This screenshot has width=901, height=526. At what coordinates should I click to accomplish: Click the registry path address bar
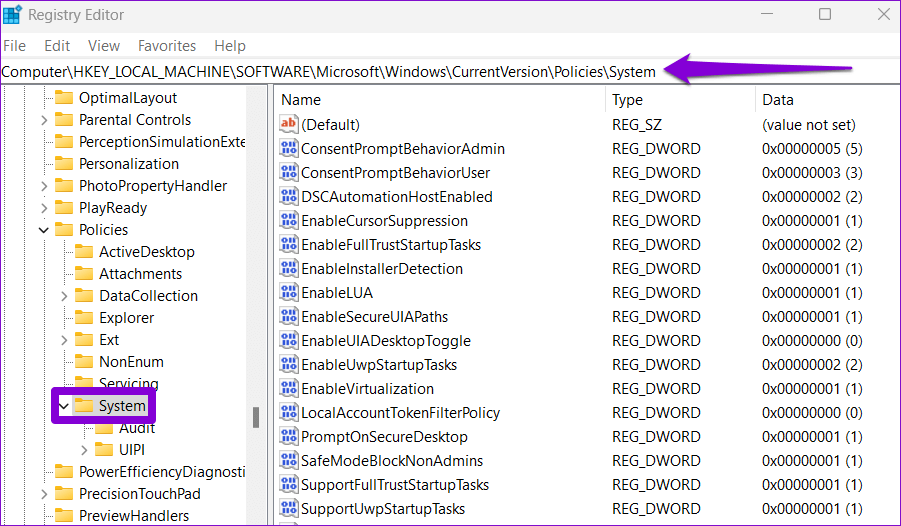450,72
